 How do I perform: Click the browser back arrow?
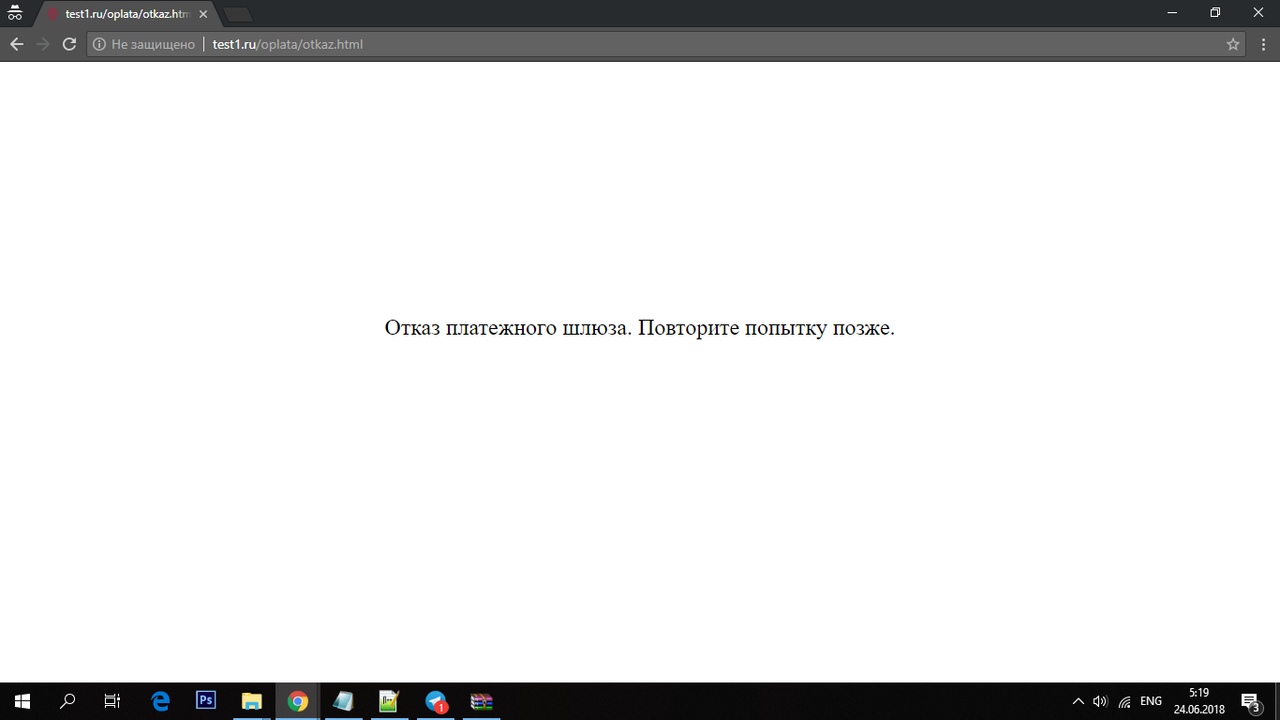(x=16, y=44)
